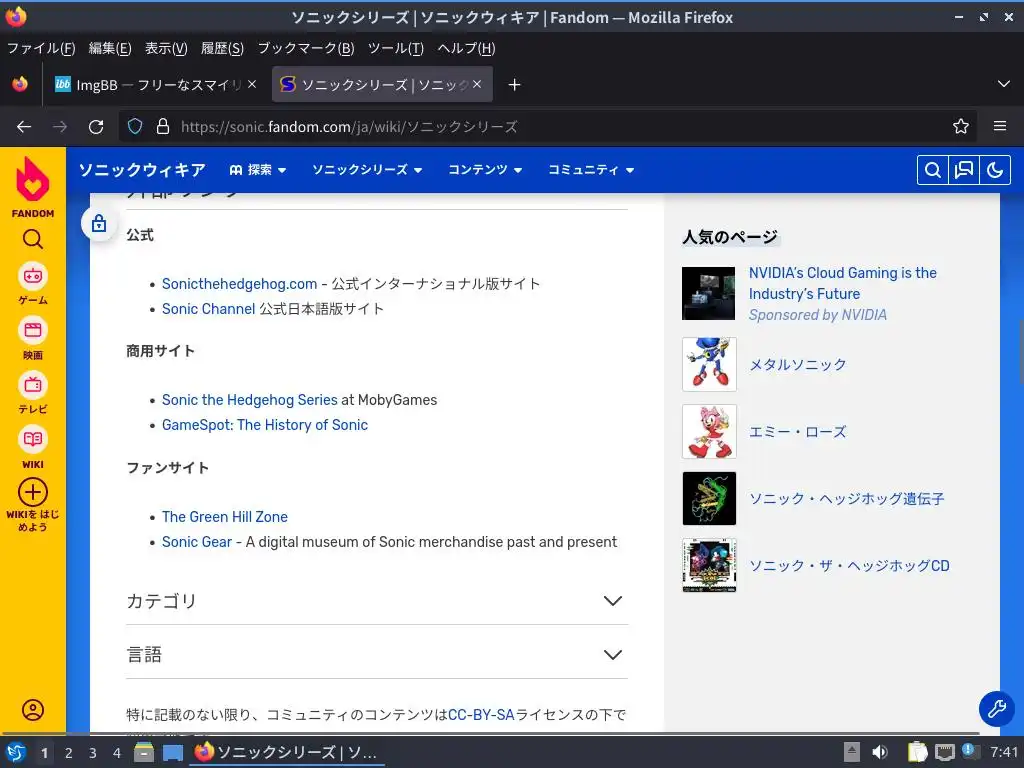Close the ソニックシリーズ tab

point(477,84)
